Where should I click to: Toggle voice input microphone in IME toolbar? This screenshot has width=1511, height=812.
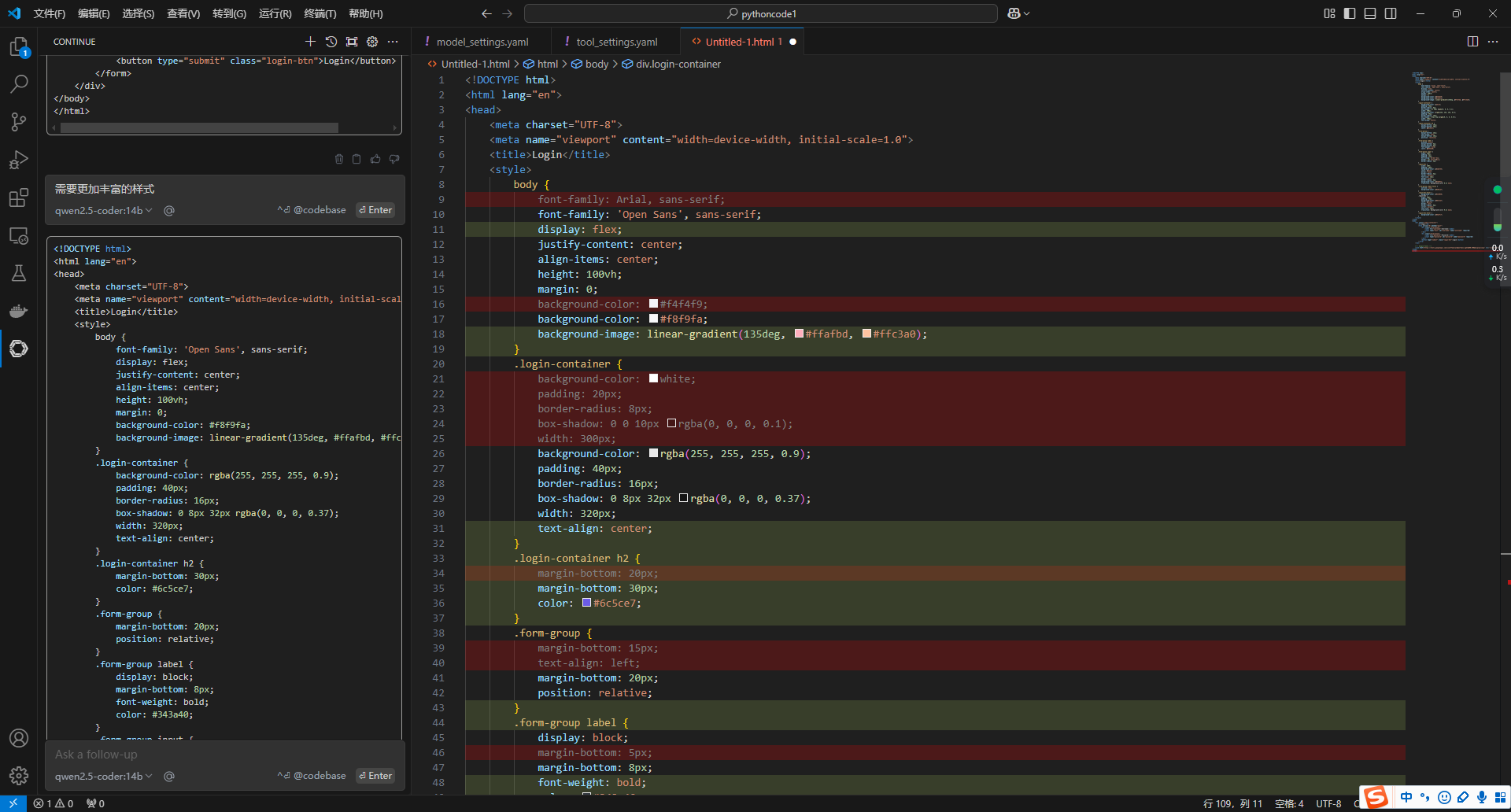[1482, 797]
